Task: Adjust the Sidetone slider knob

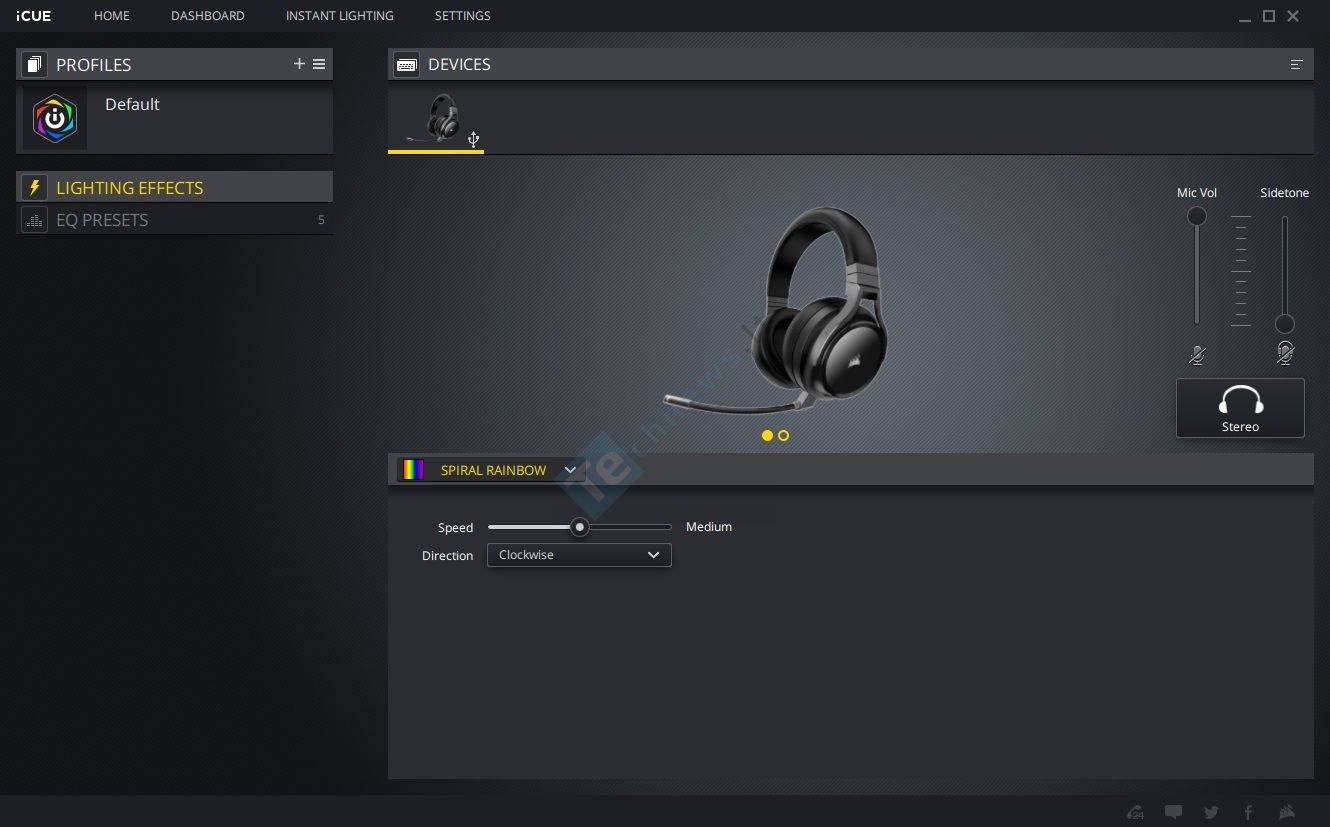Action: pyautogui.click(x=1285, y=324)
